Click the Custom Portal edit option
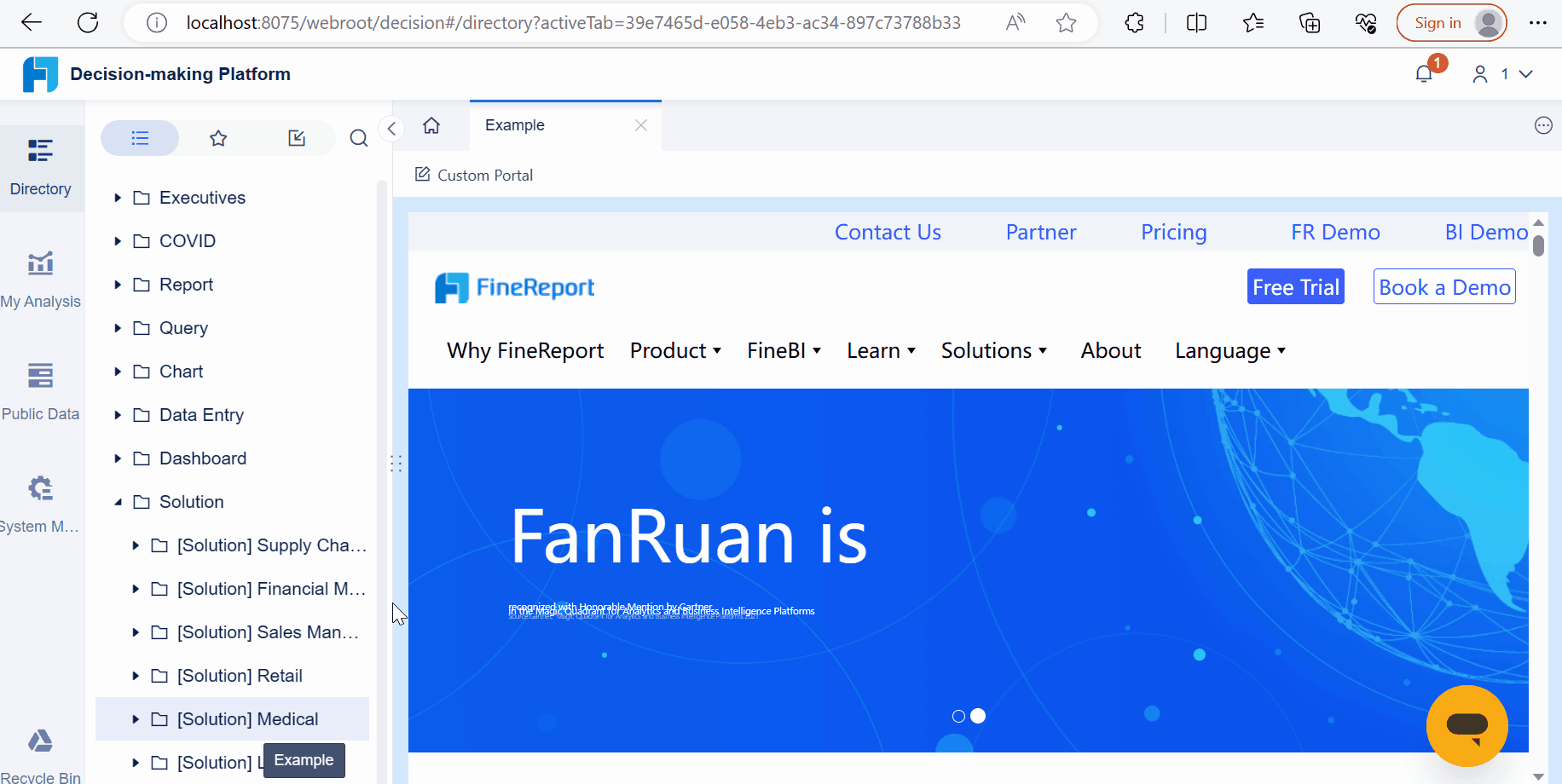This screenshot has width=1562, height=784. (473, 175)
